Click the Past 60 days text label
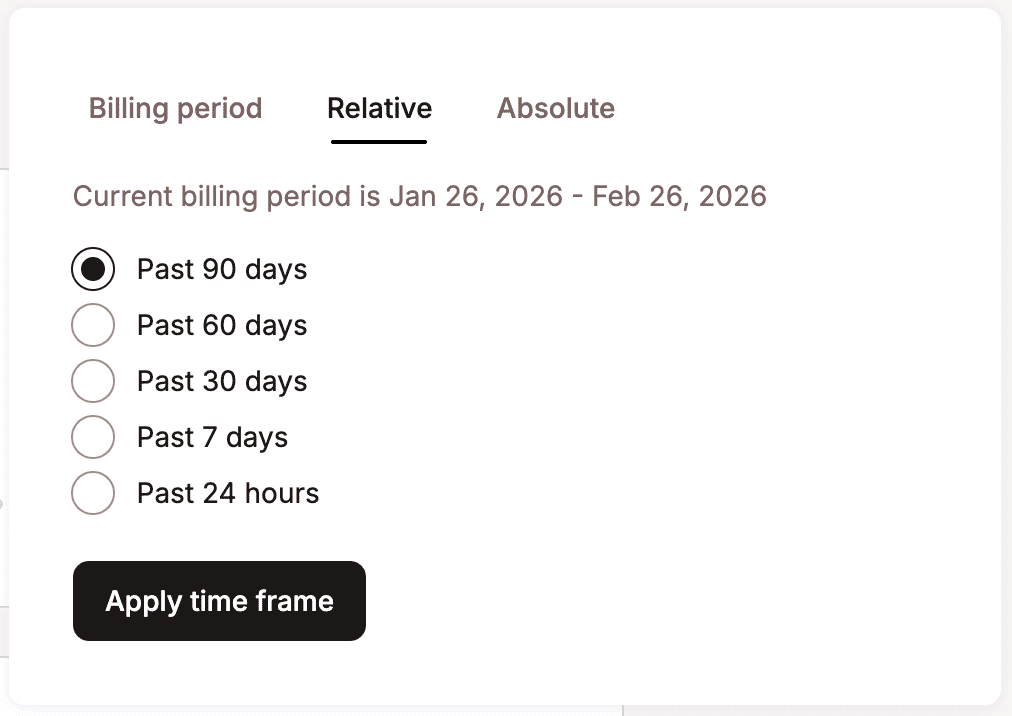Image resolution: width=1012 pixels, height=716 pixels. pos(222,325)
